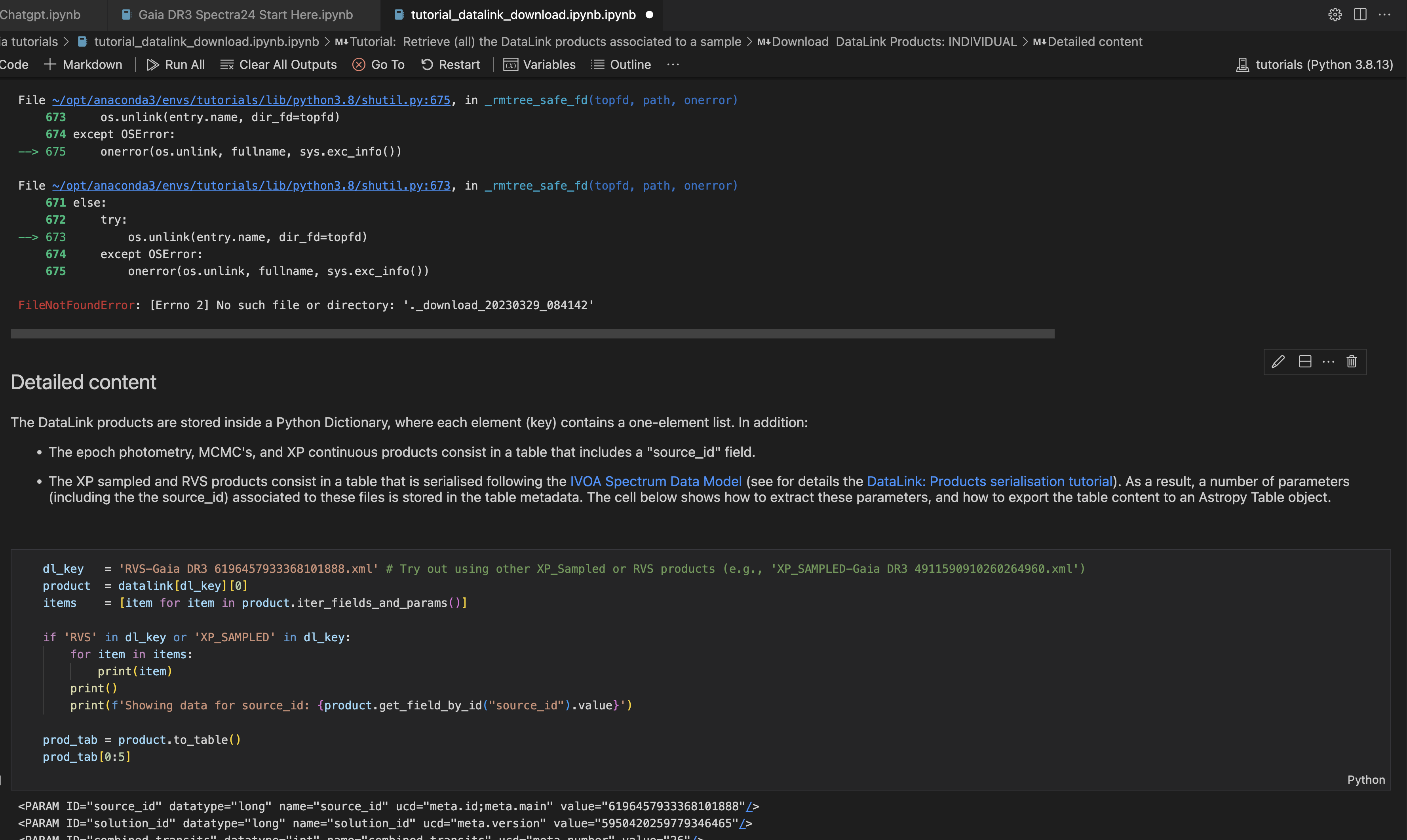The width and height of the screenshot is (1407, 840).
Task: Open more actions ellipsis in the tab bar
Action: point(1384,15)
